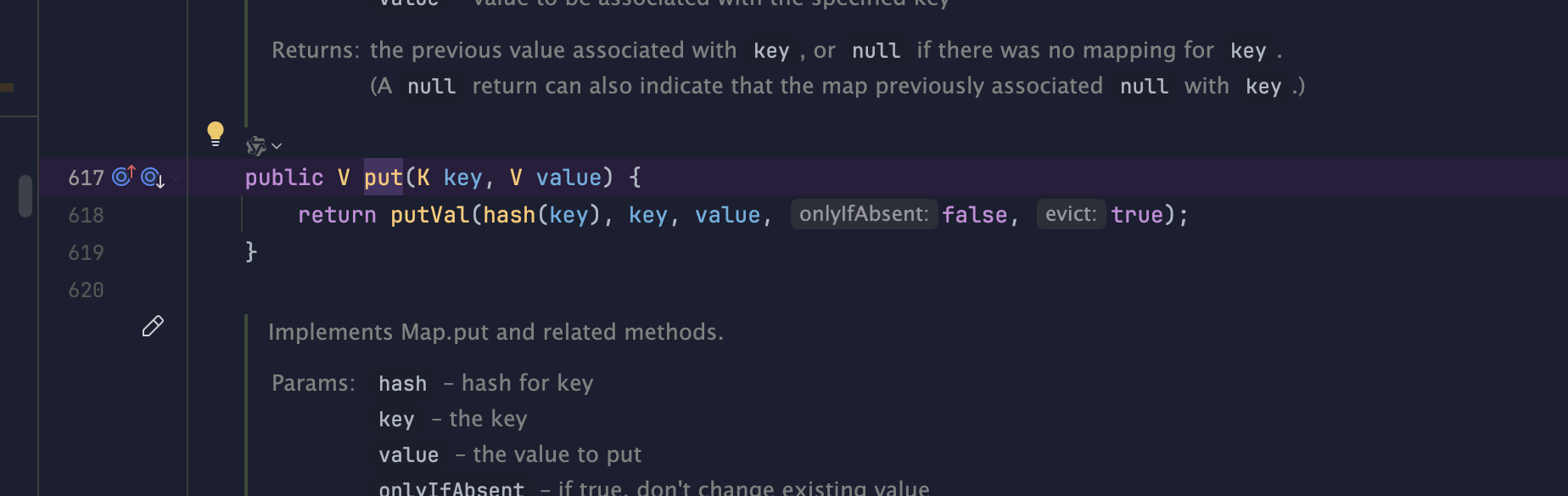Go to implemented method via up-arrow gutter icon

[124, 176]
